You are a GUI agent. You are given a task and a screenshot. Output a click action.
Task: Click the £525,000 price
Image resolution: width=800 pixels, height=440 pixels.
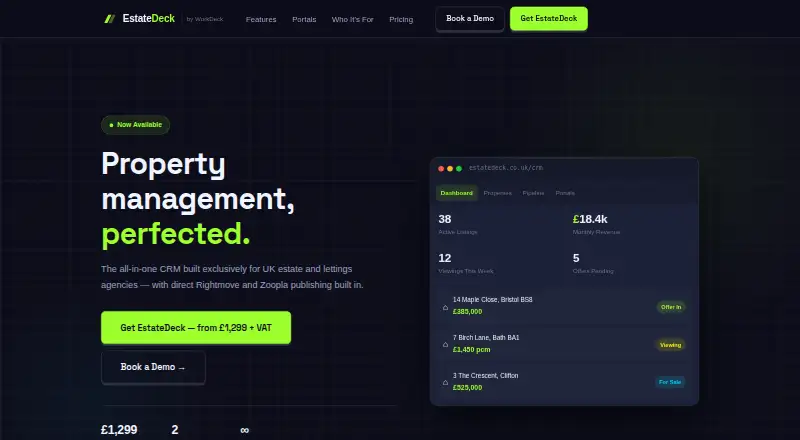467,387
